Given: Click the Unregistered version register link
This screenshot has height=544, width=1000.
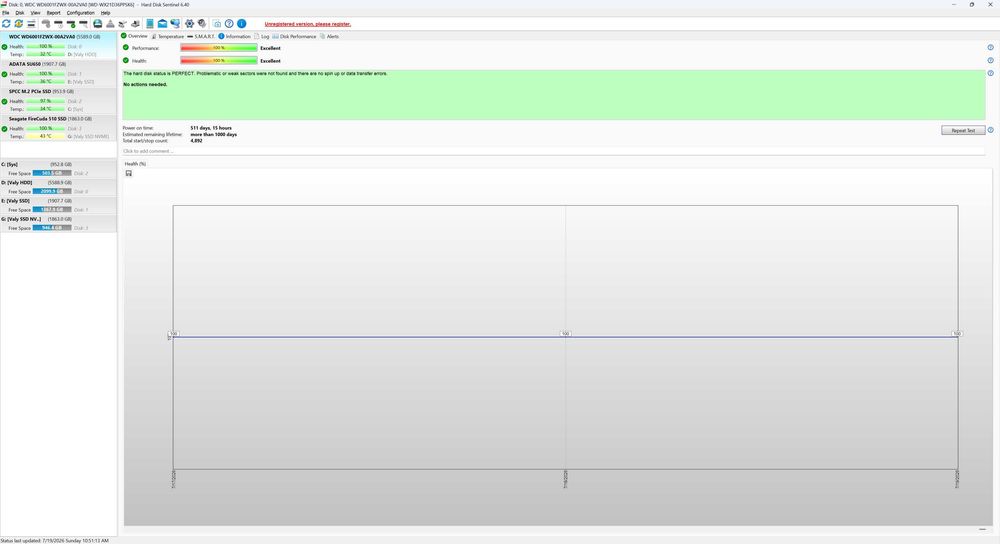Looking at the screenshot, I should (x=307, y=24).
